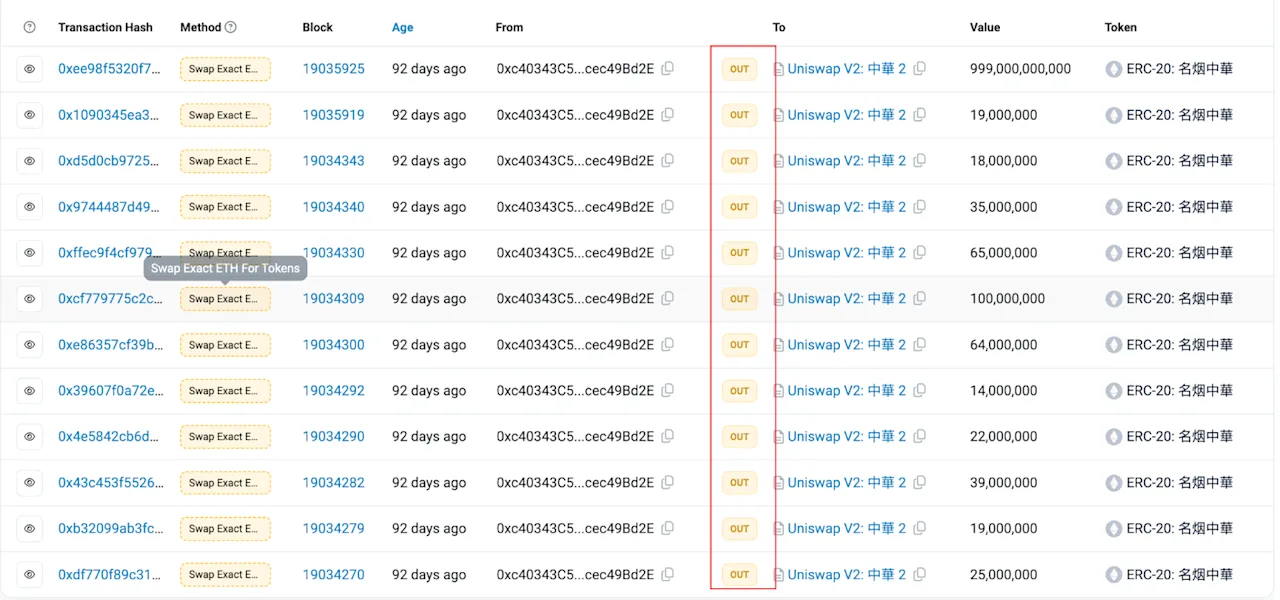Click the token icon in block 19034309 row
1280x600 pixels.
(1113, 299)
